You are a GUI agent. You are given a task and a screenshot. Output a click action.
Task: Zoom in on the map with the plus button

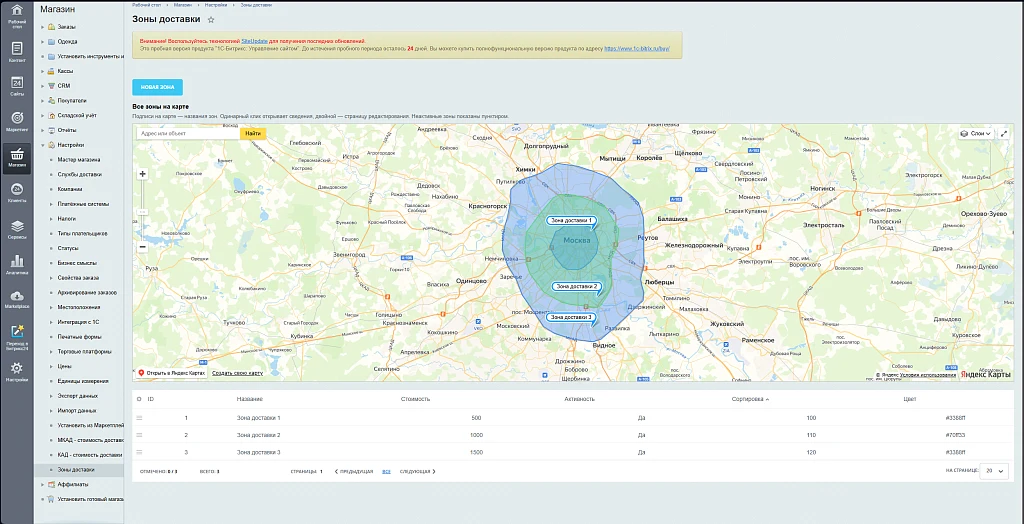click(x=143, y=174)
